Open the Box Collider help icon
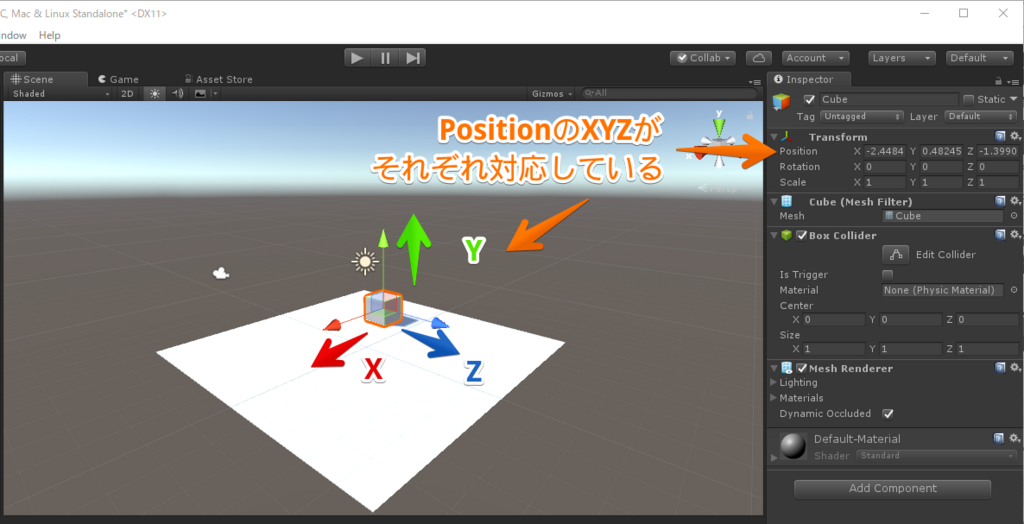The image size is (1024, 524). pyautogui.click(x=1000, y=235)
